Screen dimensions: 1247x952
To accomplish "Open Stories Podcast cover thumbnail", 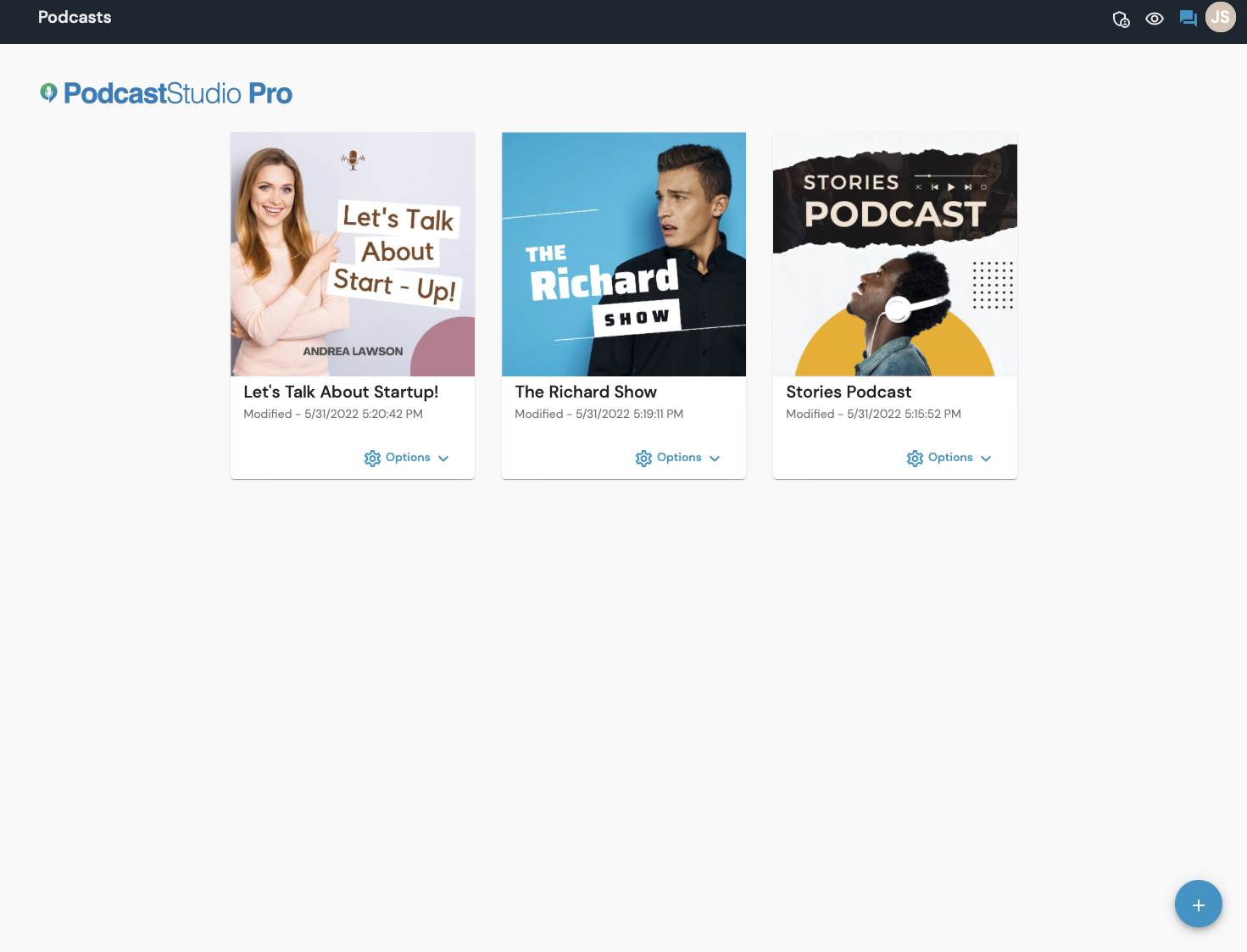I will tap(895, 254).
